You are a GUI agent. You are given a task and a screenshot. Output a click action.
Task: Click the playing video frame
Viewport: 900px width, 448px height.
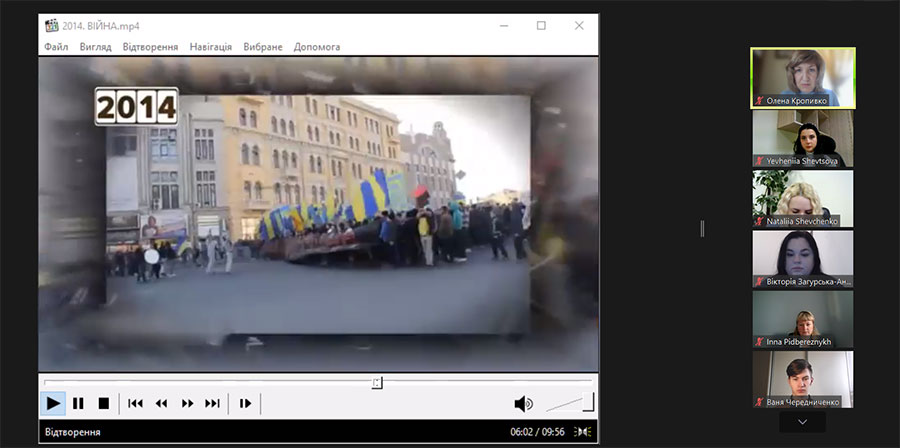[318, 214]
